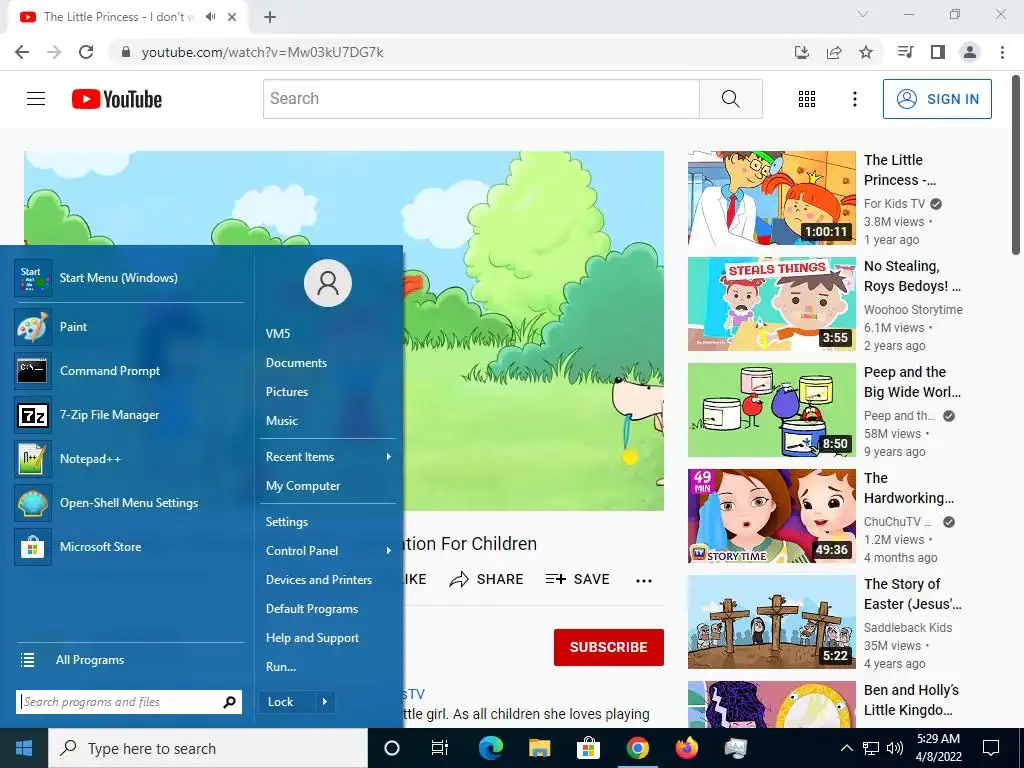Click the SAVE button under video
Viewport: 1024px width, 768px height.
(577, 579)
